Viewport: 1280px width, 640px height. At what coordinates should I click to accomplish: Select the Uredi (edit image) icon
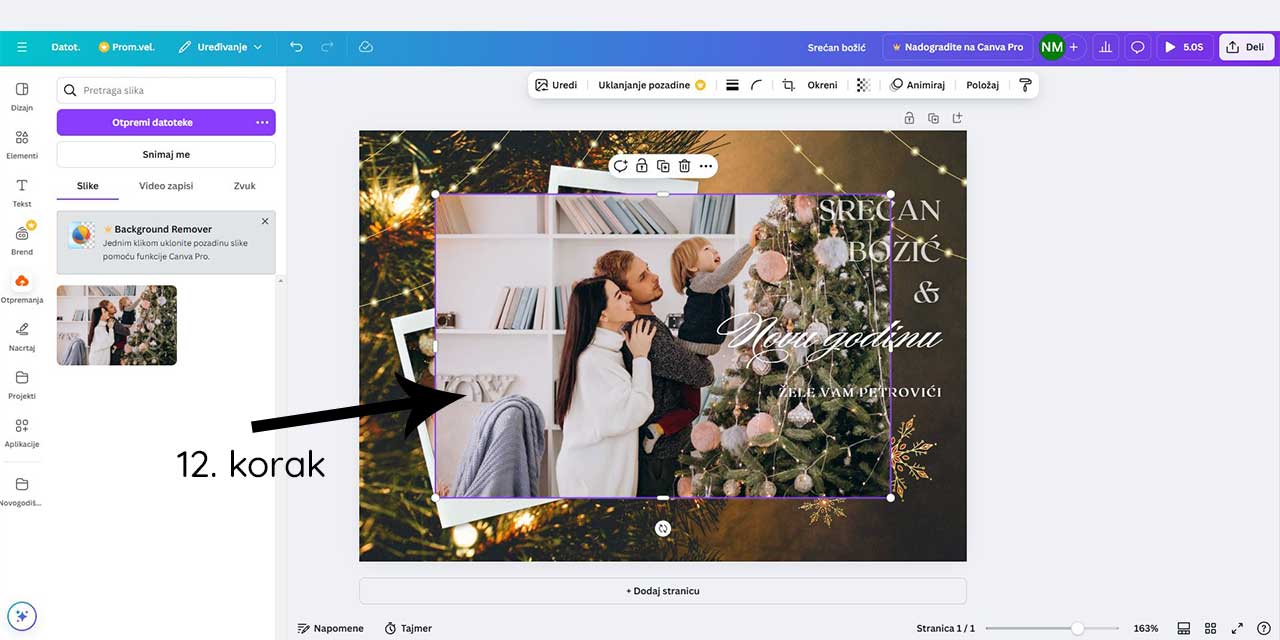556,84
